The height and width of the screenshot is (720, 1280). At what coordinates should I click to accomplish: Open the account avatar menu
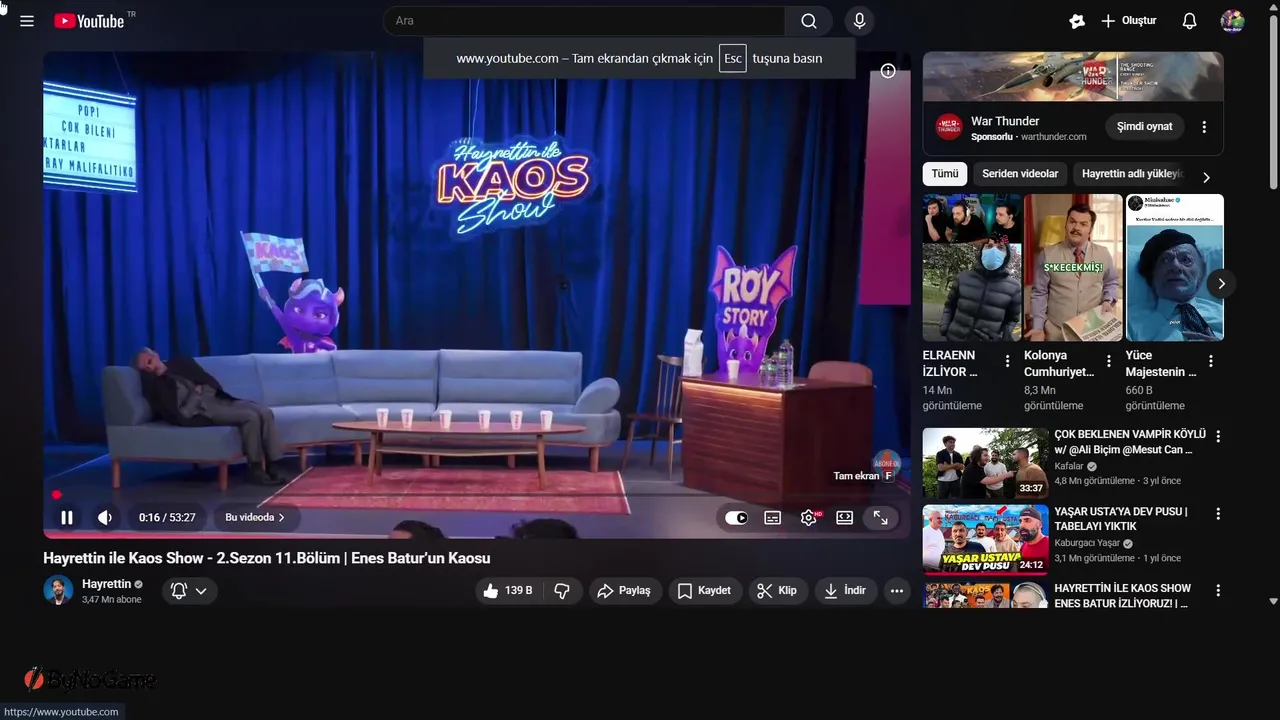point(1232,21)
